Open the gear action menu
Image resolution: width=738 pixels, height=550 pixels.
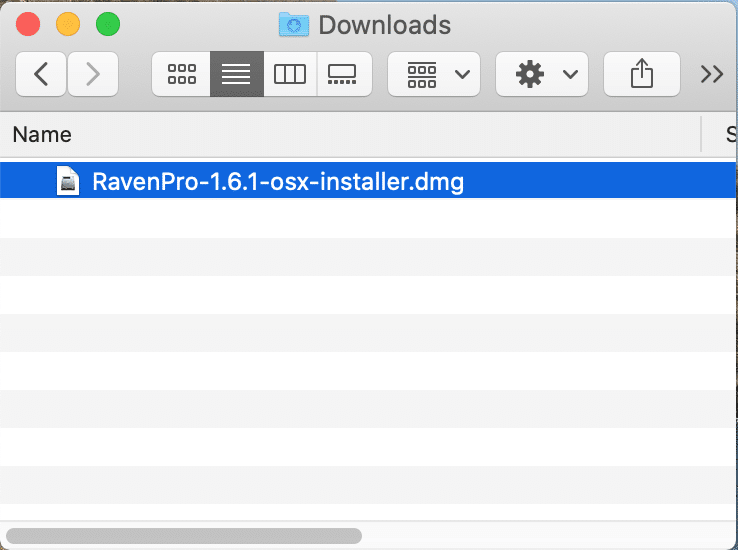(x=542, y=74)
